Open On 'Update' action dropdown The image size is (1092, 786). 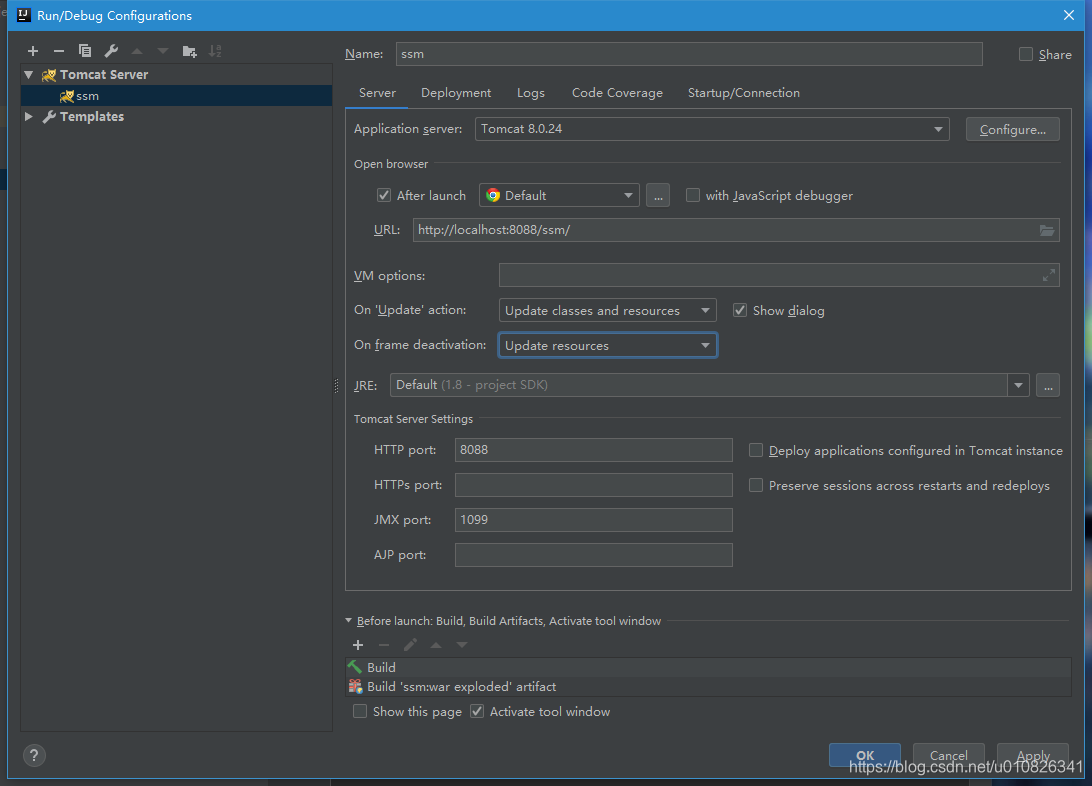(607, 310)
